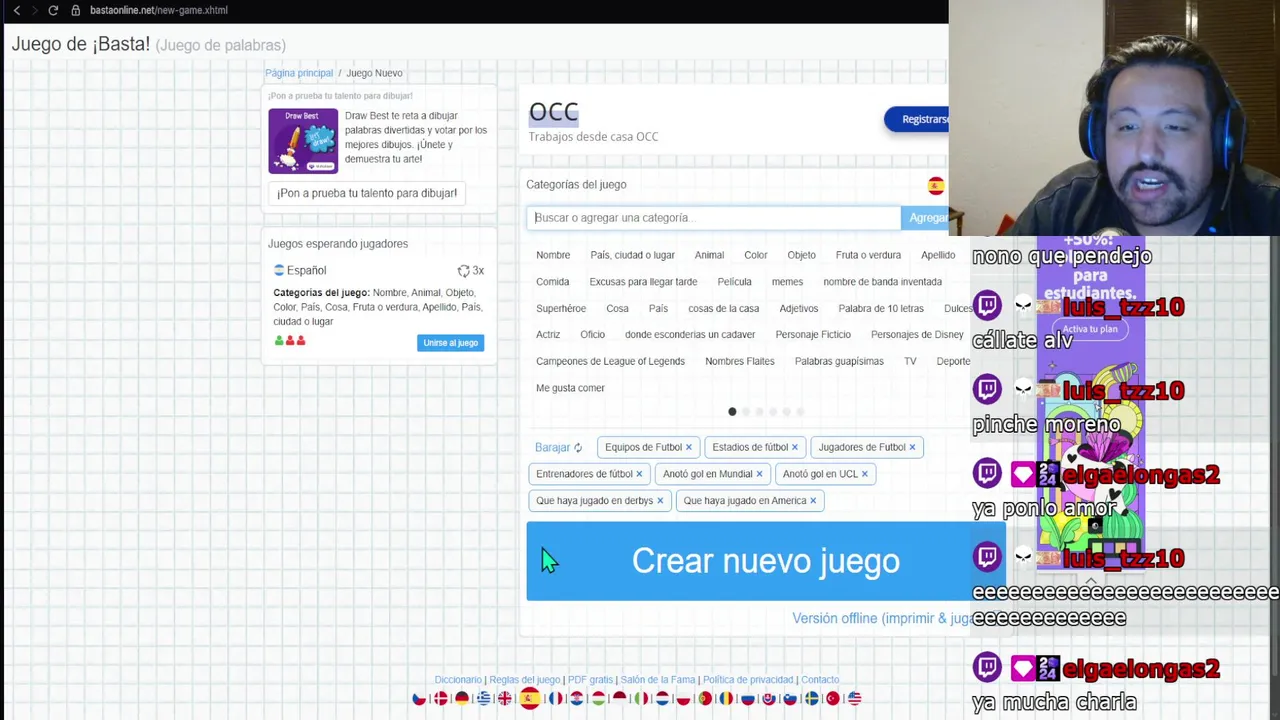The width and height of the screenshot is (1280, 720).
Task: Open the Draw Best ad thumbnail
Action: [303, 141]
